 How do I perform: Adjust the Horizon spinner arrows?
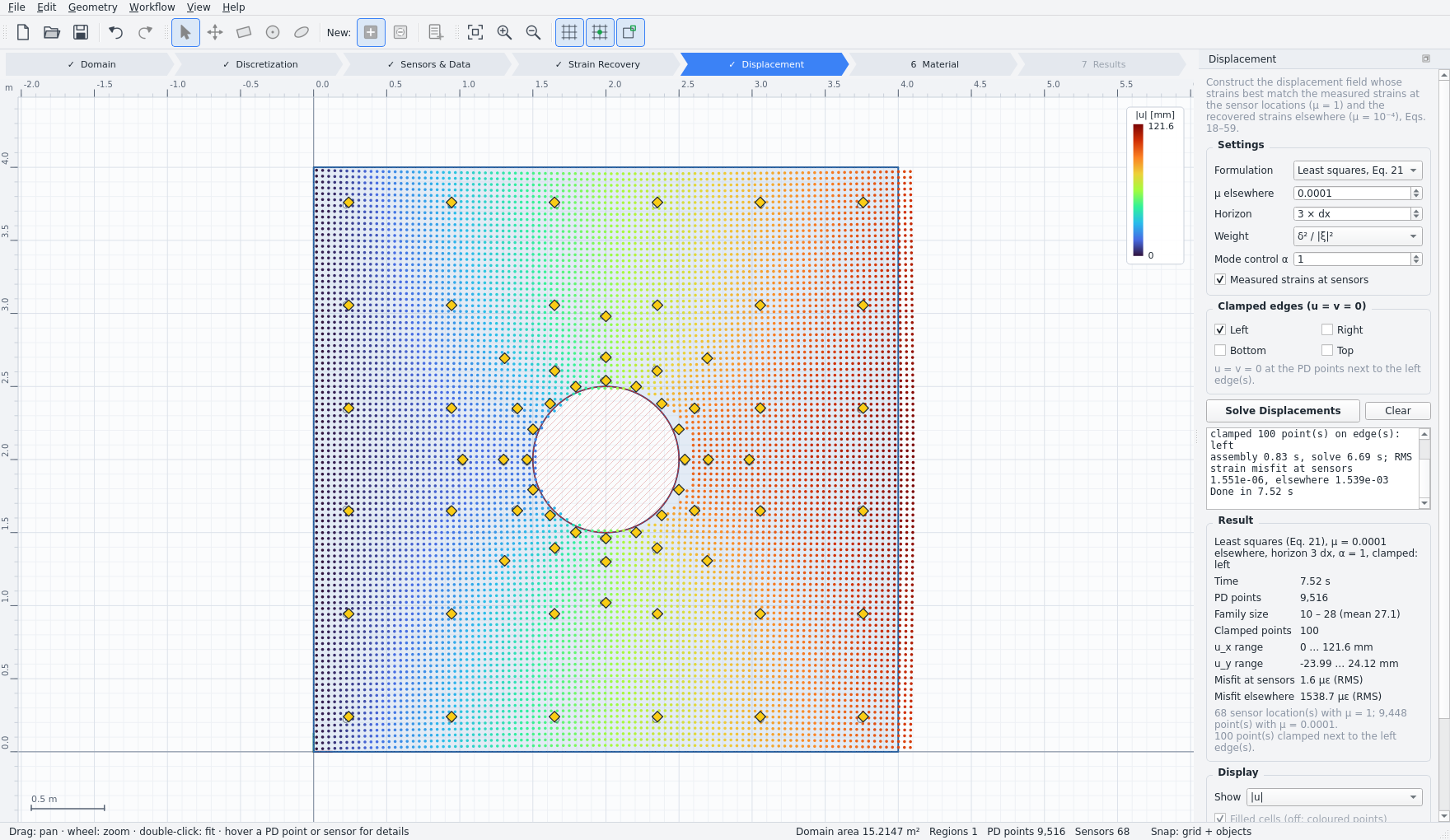point(1416,214)
